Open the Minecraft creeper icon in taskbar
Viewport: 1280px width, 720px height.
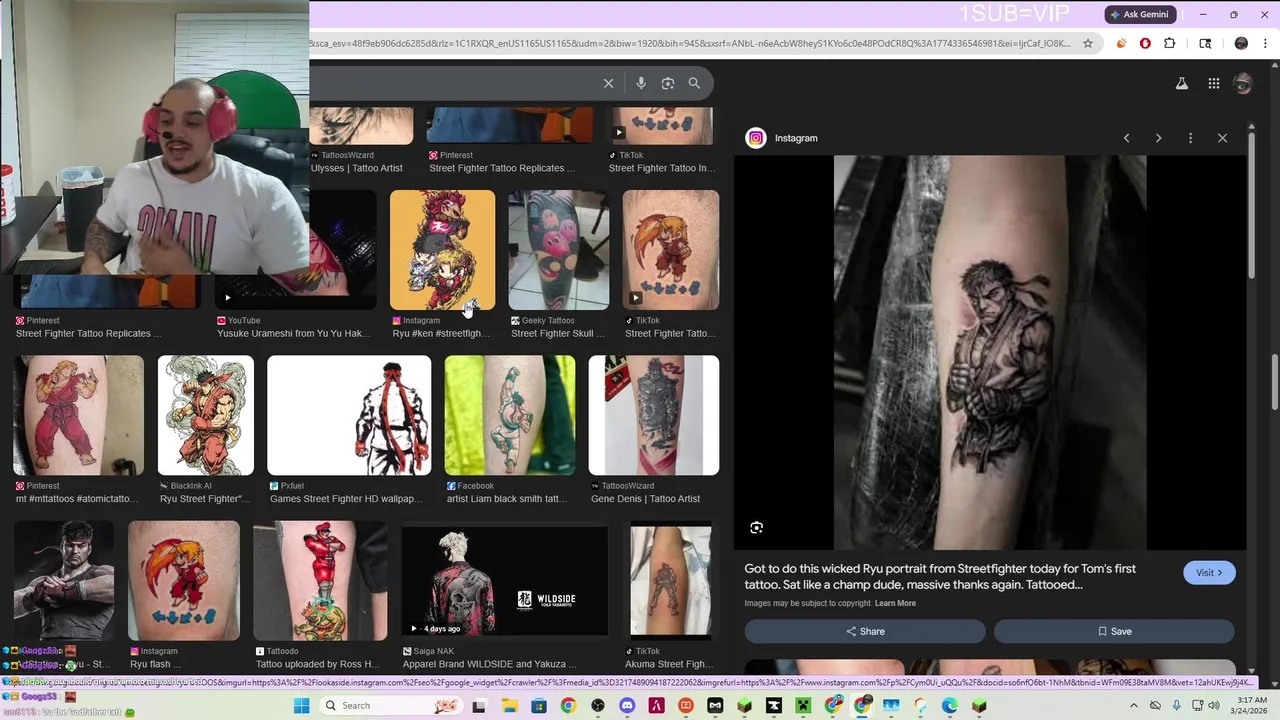(803, 706)
